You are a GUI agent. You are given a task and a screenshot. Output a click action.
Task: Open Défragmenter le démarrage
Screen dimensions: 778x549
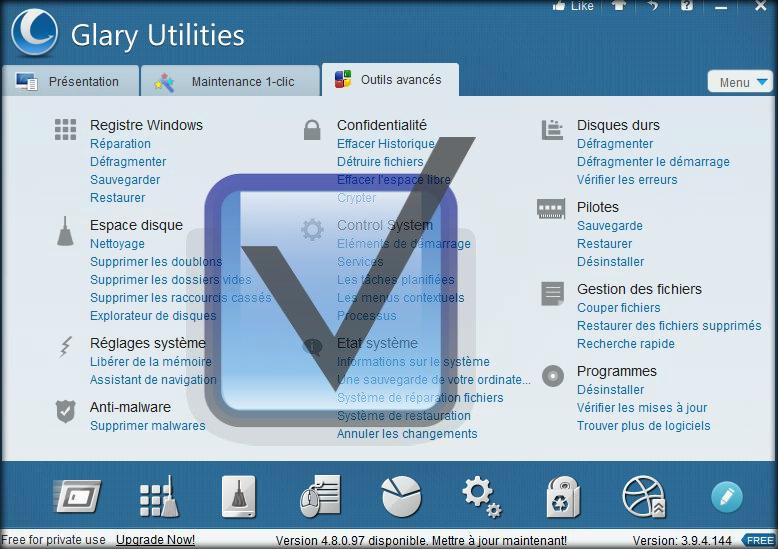click(653, 162)
